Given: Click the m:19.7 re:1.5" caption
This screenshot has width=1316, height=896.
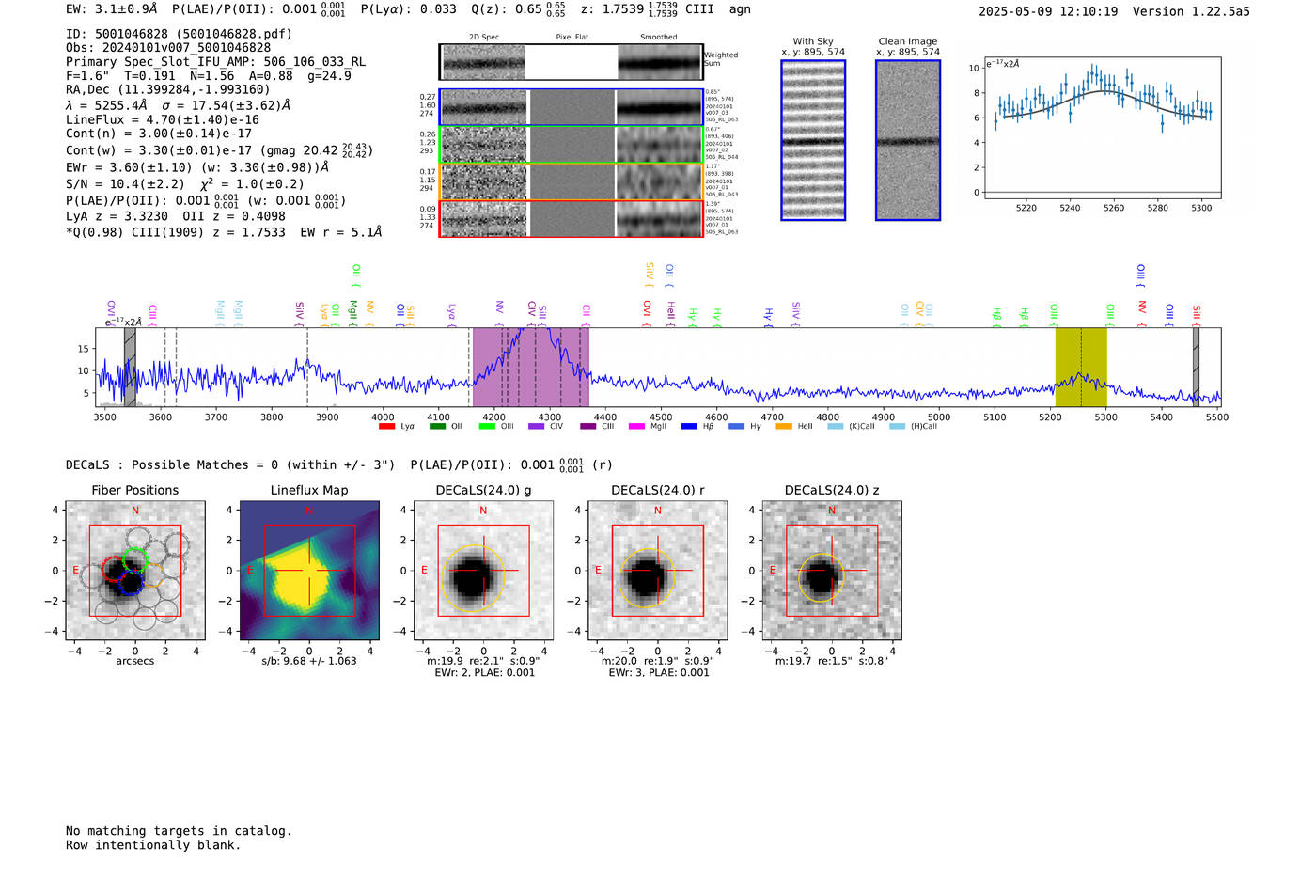Looking at the screenshot, I should [x=832, y=661].
